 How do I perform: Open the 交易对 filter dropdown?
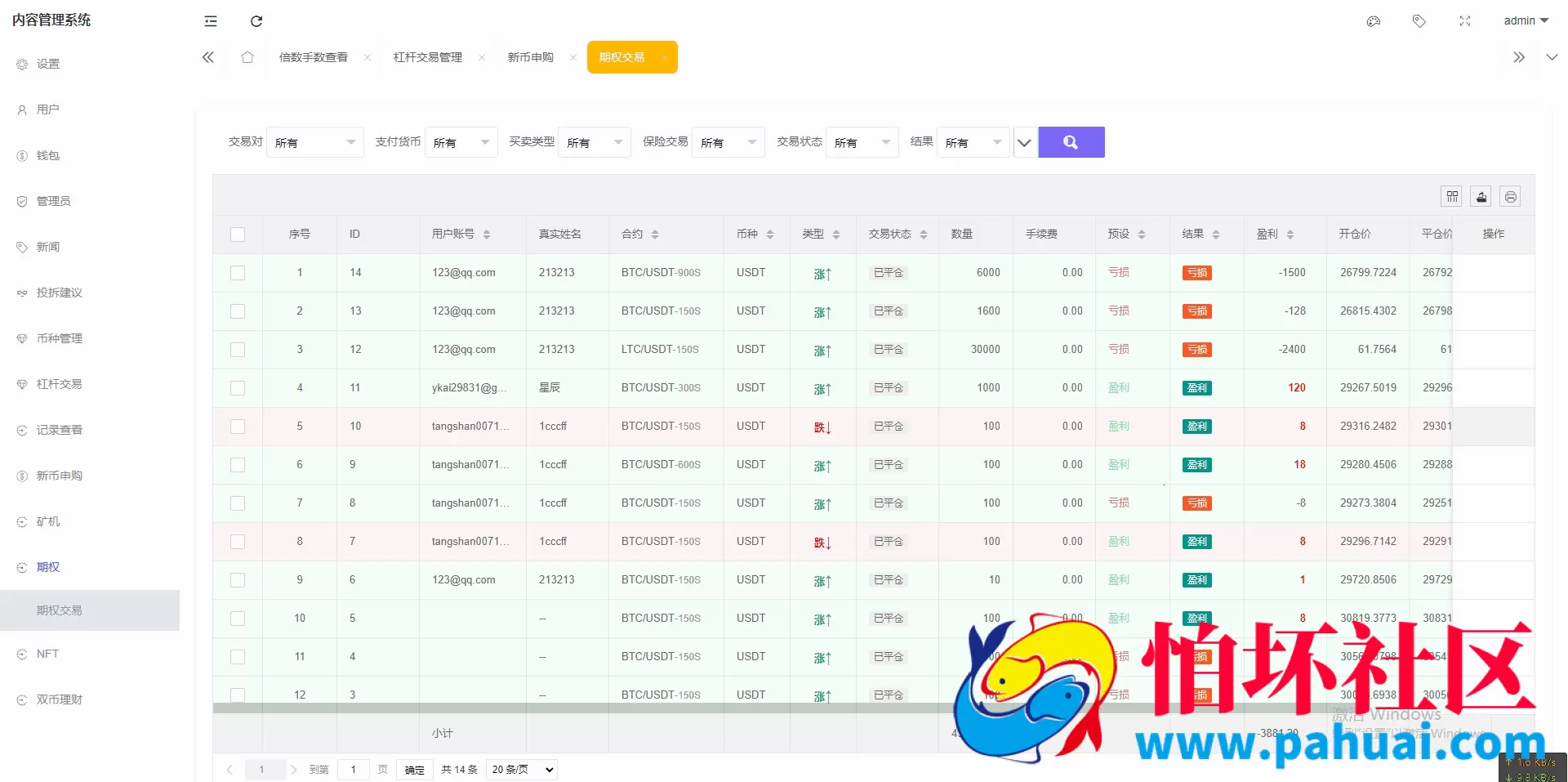coord(315,142)
